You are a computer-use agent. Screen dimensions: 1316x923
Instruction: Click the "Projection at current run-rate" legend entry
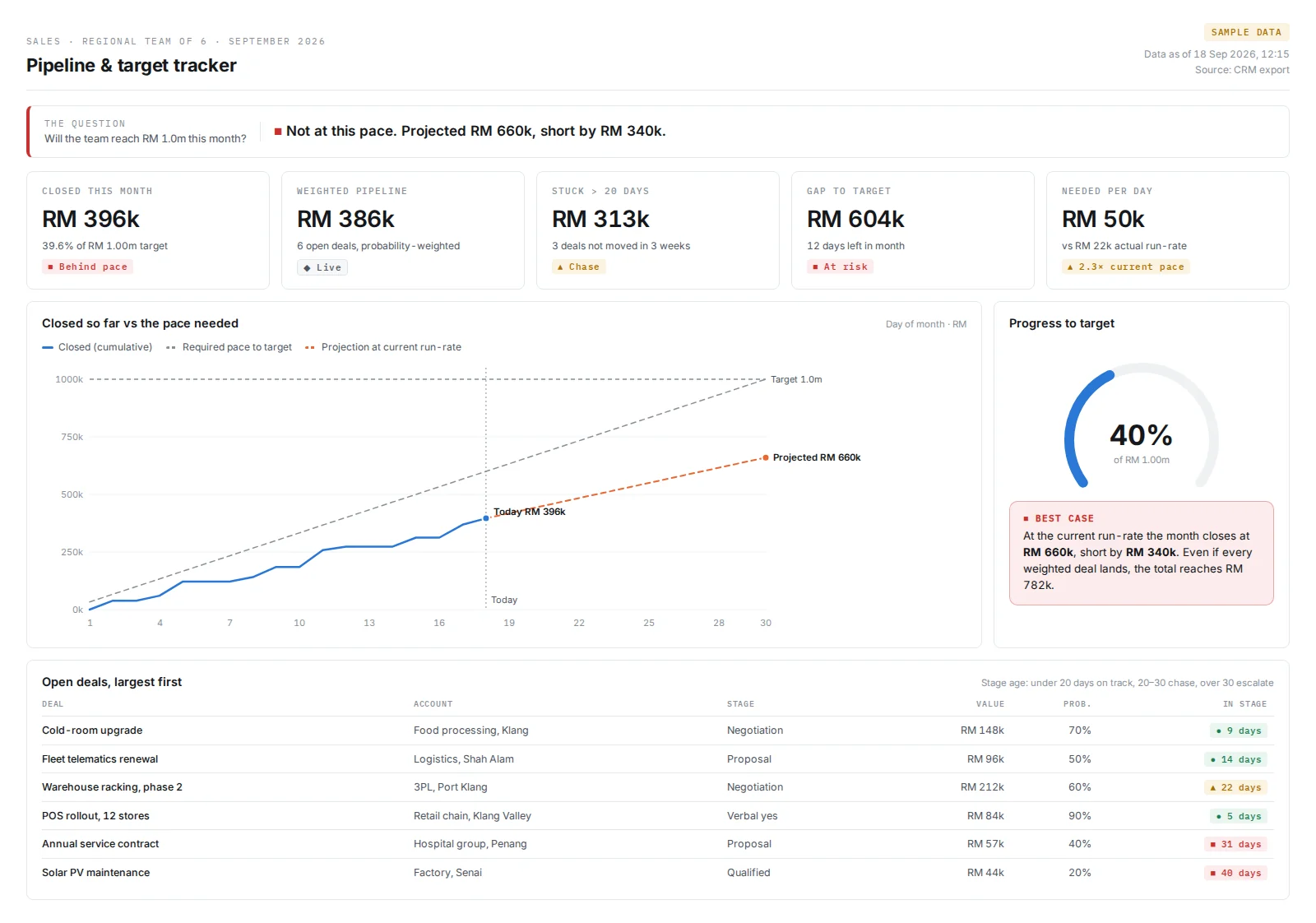[x=383, y=347]
